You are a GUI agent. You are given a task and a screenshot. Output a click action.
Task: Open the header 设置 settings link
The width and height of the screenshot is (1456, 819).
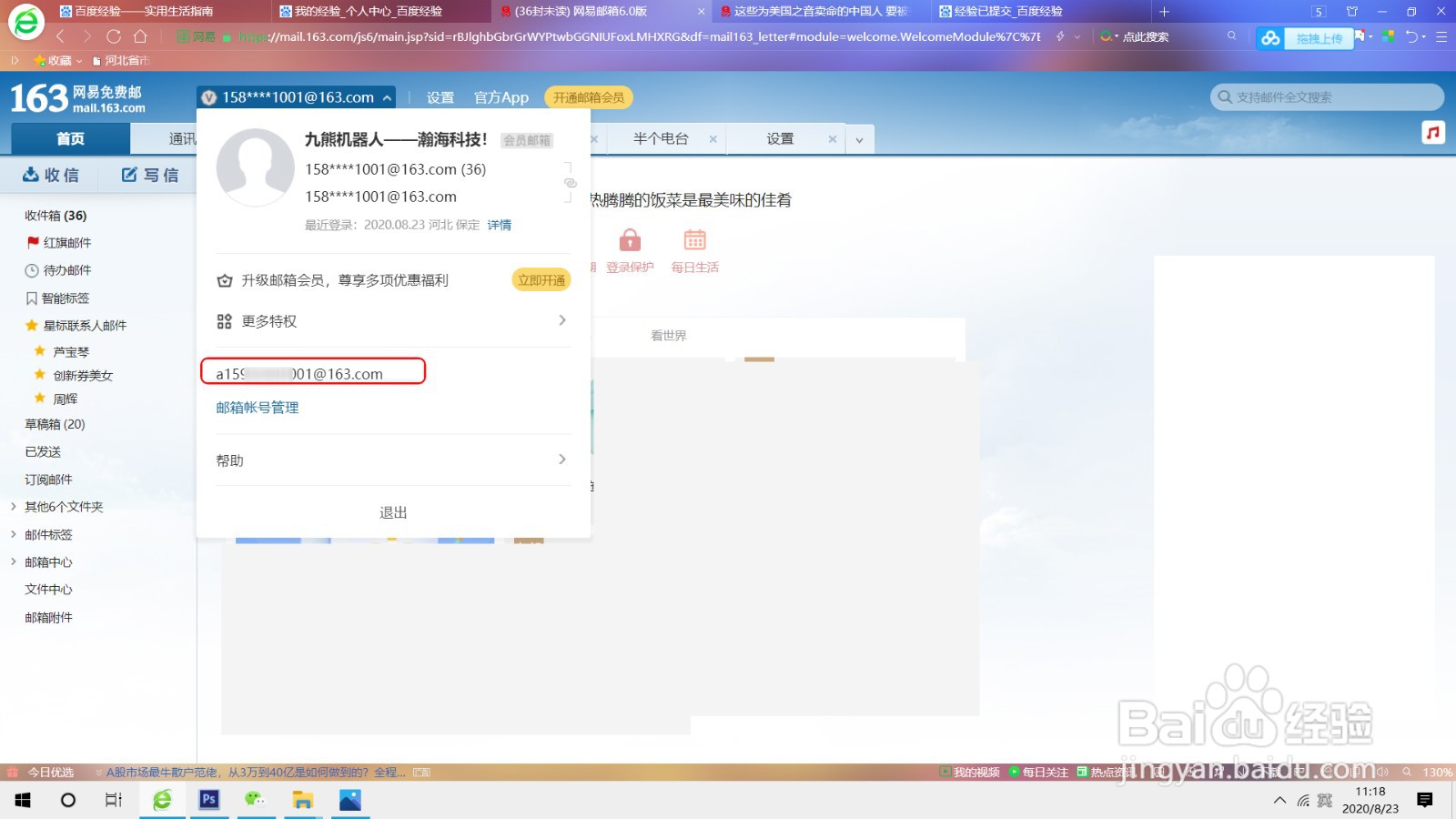click(x=440, y=97)
